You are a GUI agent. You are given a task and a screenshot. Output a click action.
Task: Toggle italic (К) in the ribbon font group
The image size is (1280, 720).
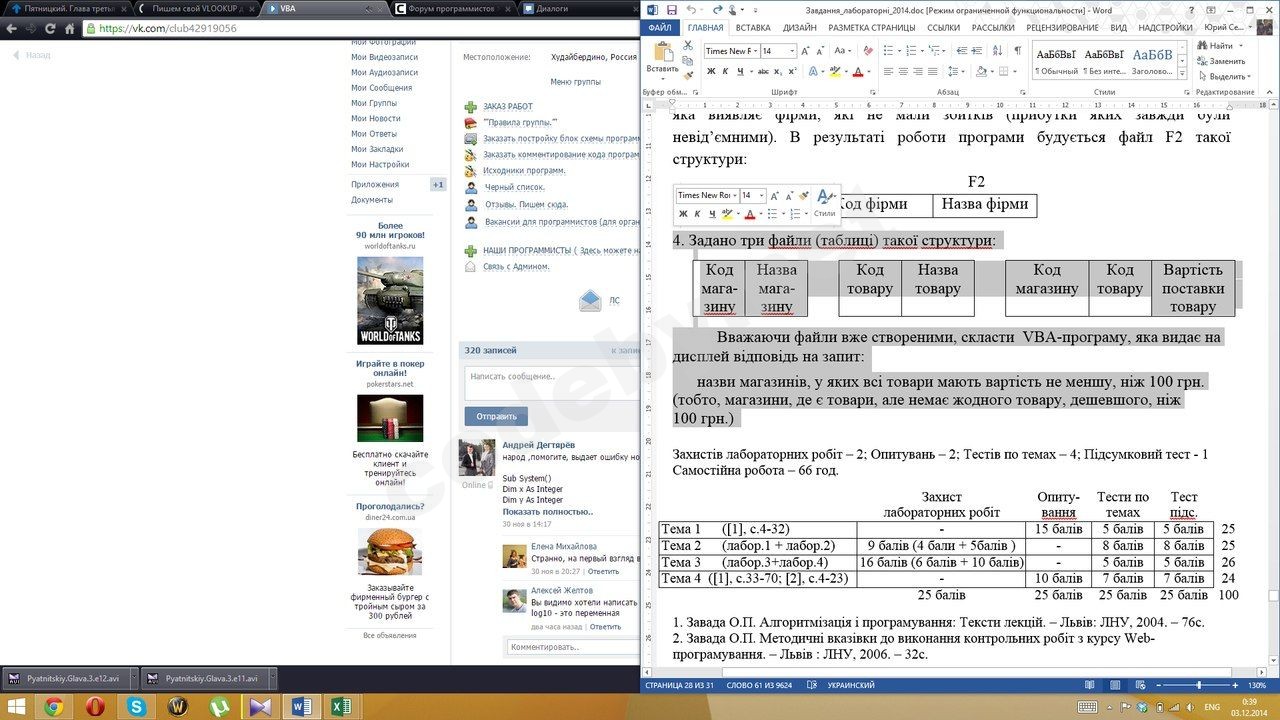click(x=725, y=71)
